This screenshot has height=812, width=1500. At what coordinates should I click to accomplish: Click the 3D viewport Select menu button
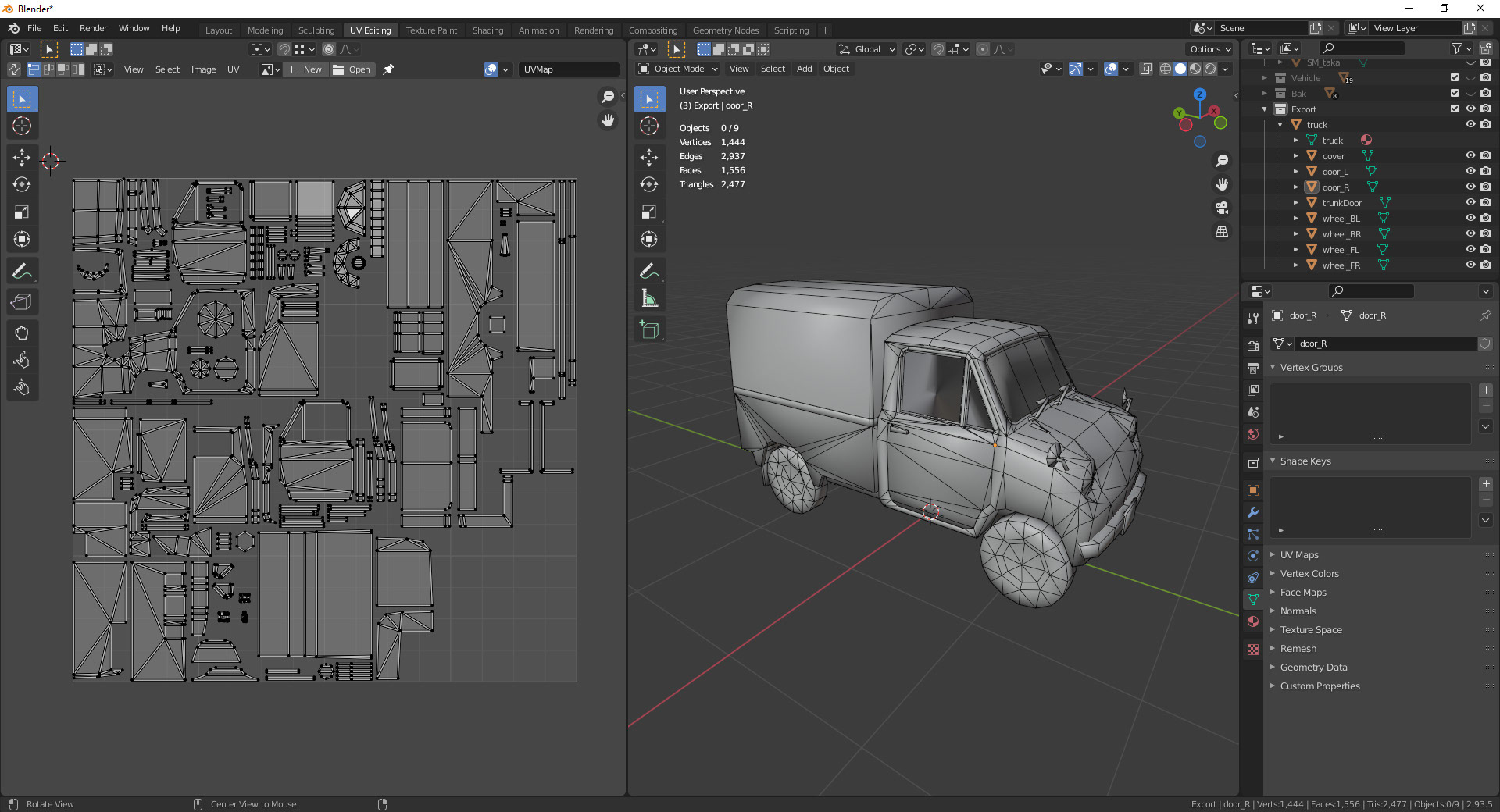(773, 69)
